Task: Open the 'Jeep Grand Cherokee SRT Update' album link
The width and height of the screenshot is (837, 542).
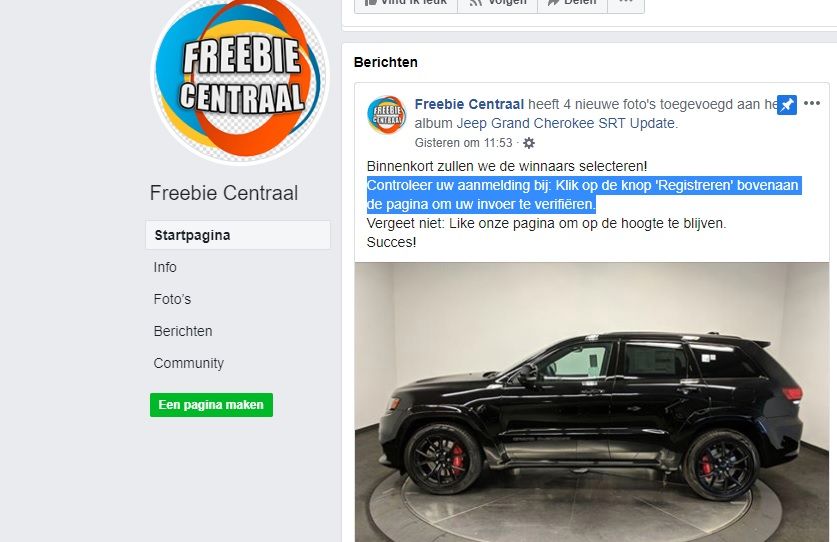Action: click(x=567, y=123)
